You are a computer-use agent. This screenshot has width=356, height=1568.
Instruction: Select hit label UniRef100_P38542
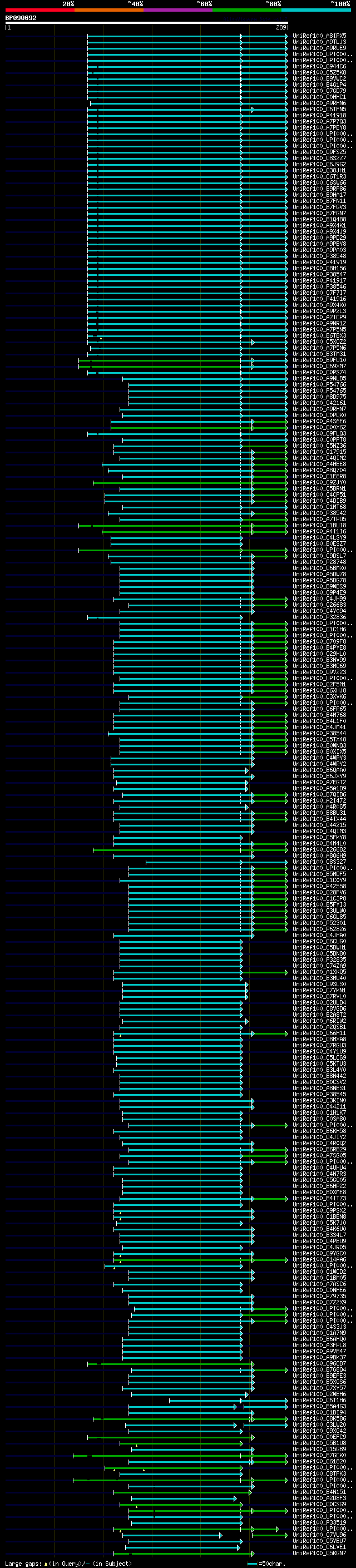(319, 513)
